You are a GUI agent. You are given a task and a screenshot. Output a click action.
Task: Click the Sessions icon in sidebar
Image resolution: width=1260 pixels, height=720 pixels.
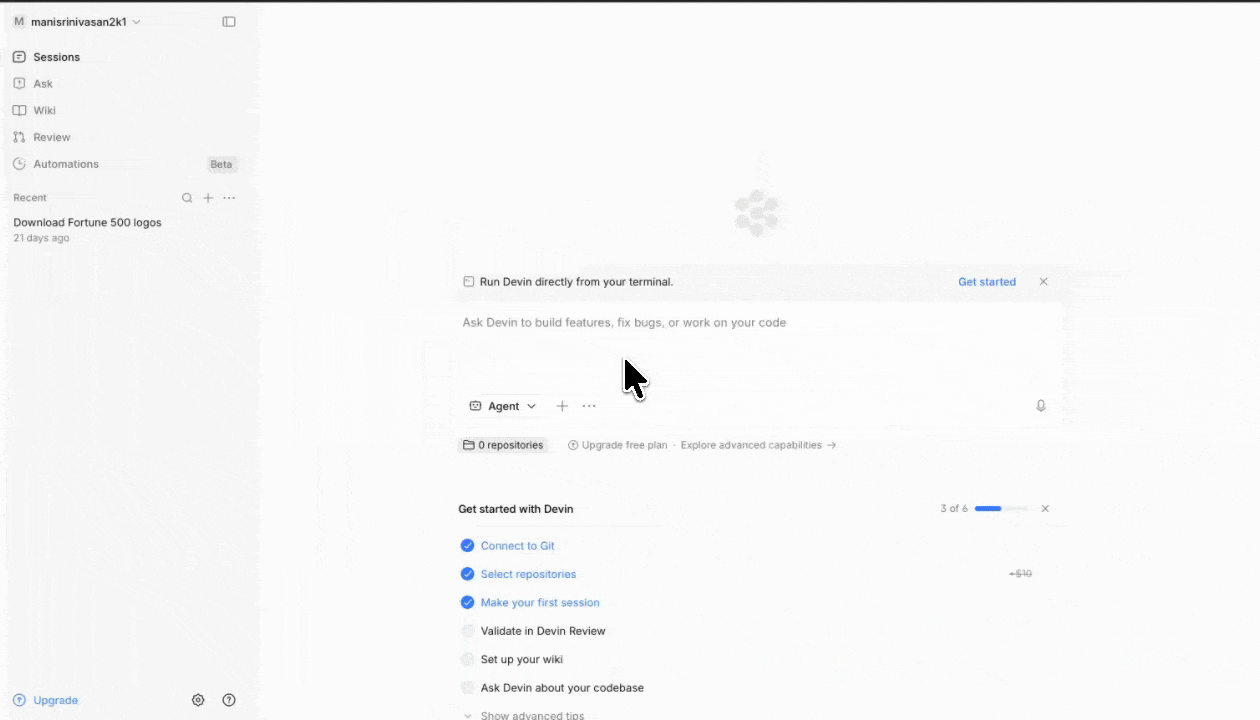pyautogui.click(x=19, y=57)
